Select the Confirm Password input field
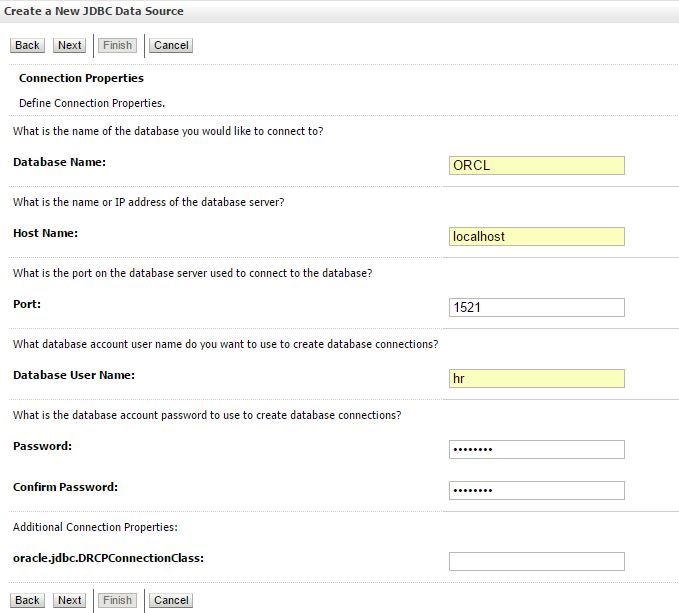The height and width of the screenshot is (613, 679). 537,490
